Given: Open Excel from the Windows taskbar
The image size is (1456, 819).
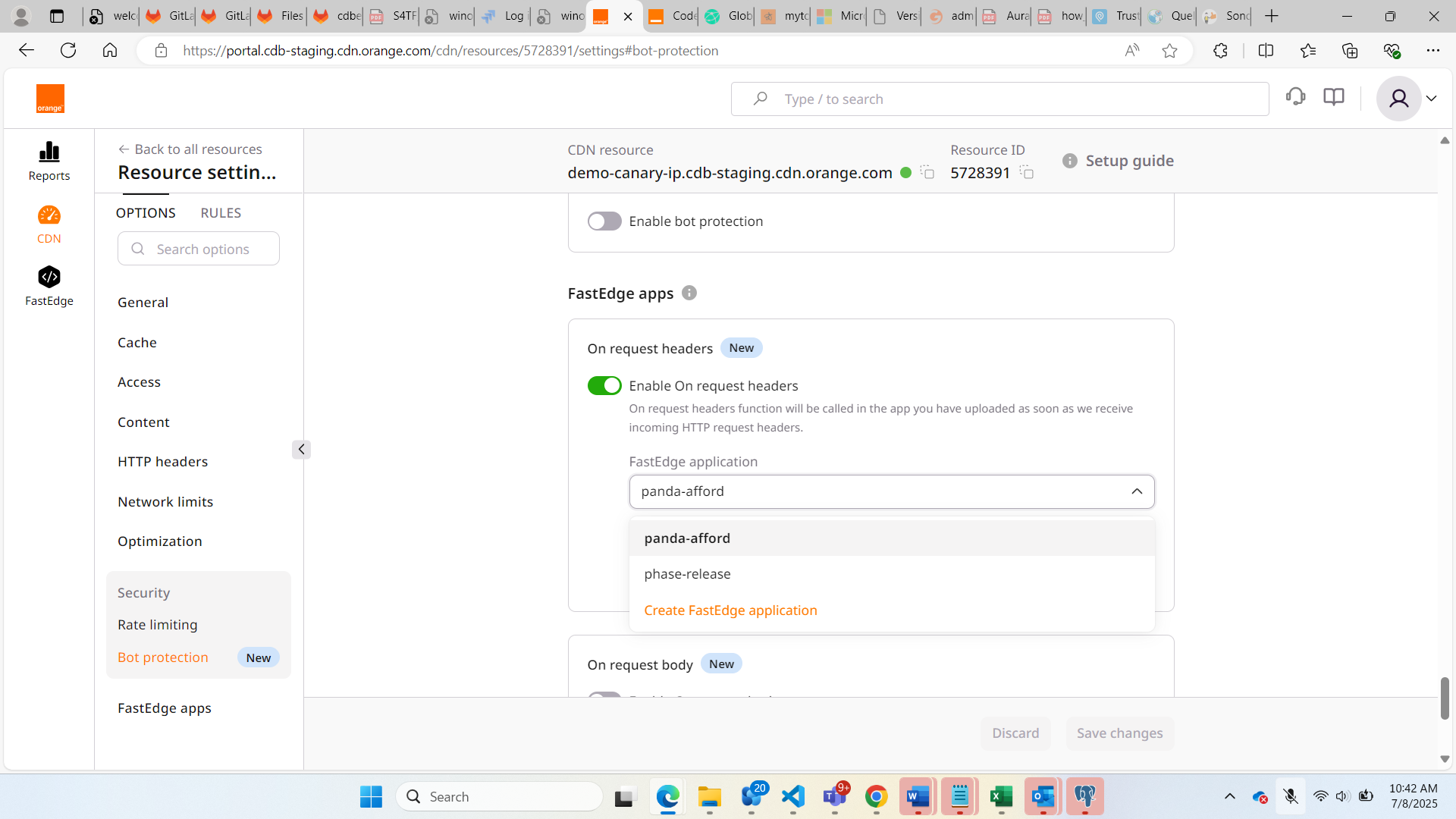Looking at the screenshot, I should click(1001, 796).
